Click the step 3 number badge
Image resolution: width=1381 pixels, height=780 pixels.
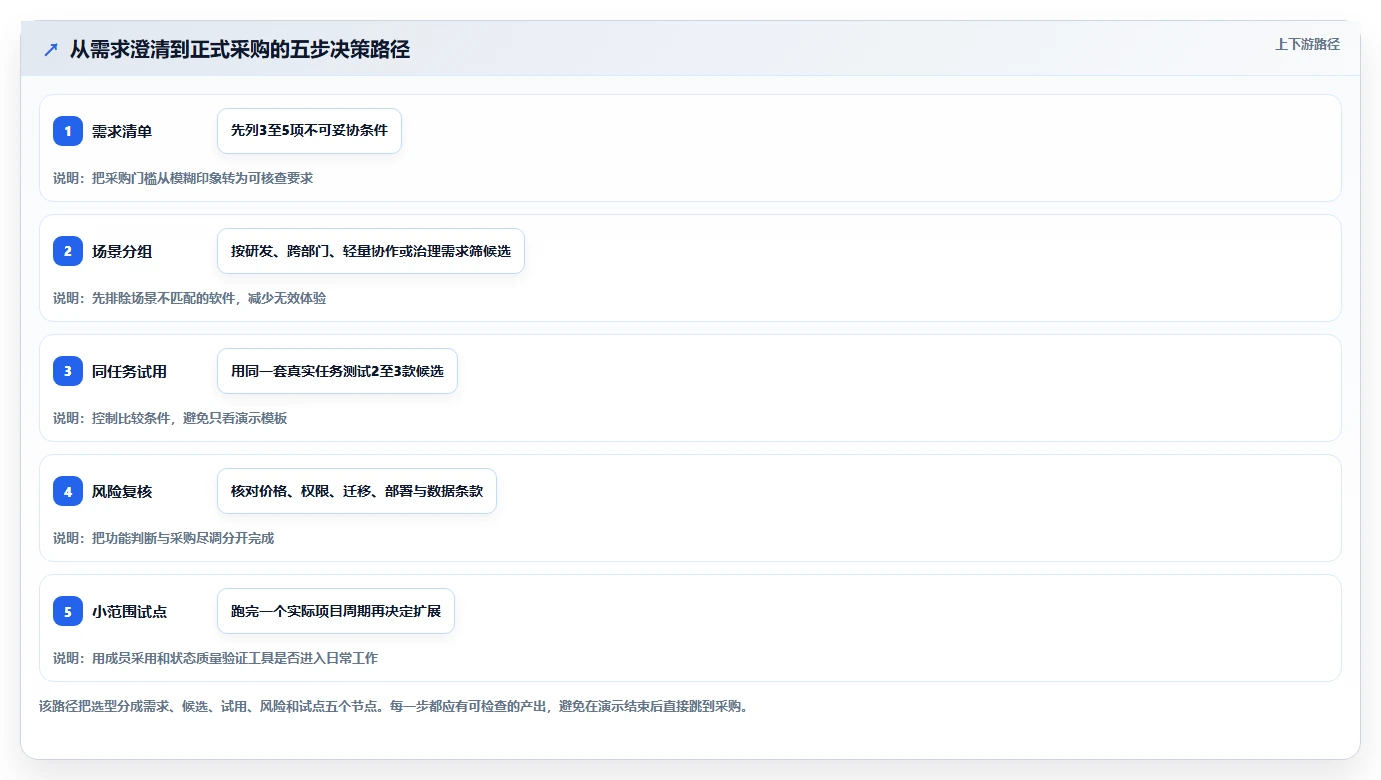(x=68, y=371)
